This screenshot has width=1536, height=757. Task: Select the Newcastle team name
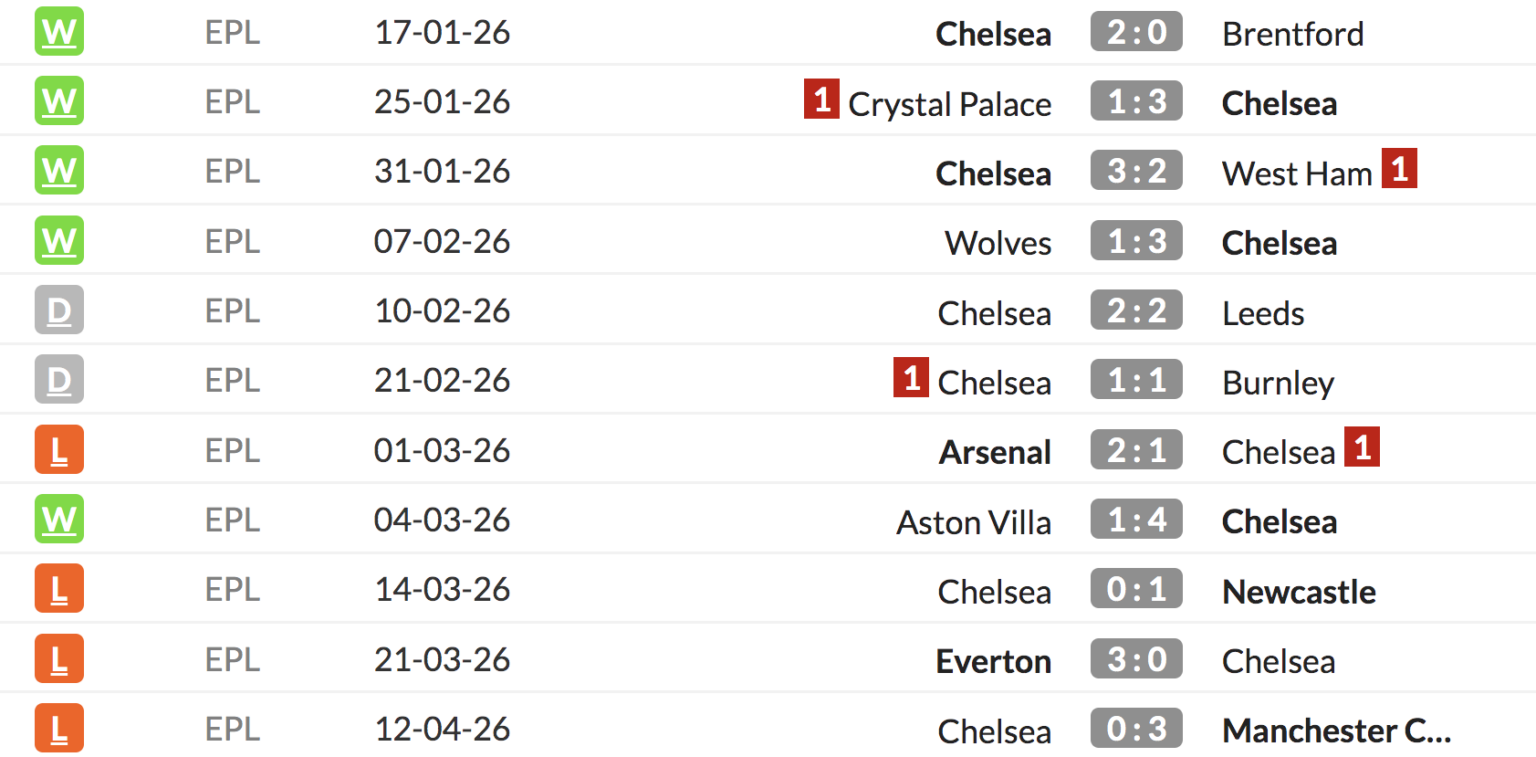[x=1298, y=591]
